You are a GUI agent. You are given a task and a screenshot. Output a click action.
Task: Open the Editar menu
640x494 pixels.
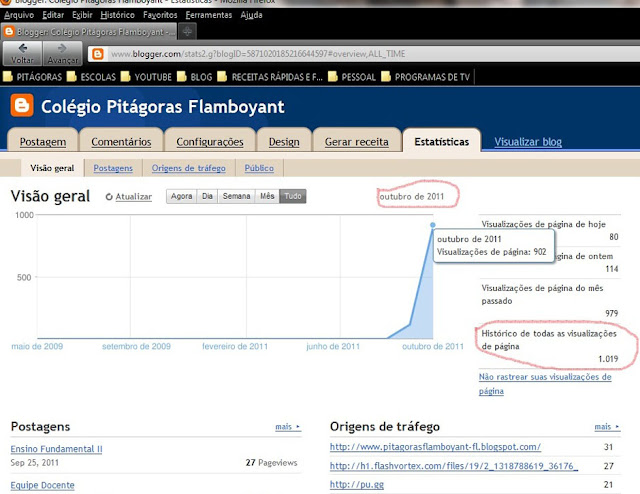[53, 15]
